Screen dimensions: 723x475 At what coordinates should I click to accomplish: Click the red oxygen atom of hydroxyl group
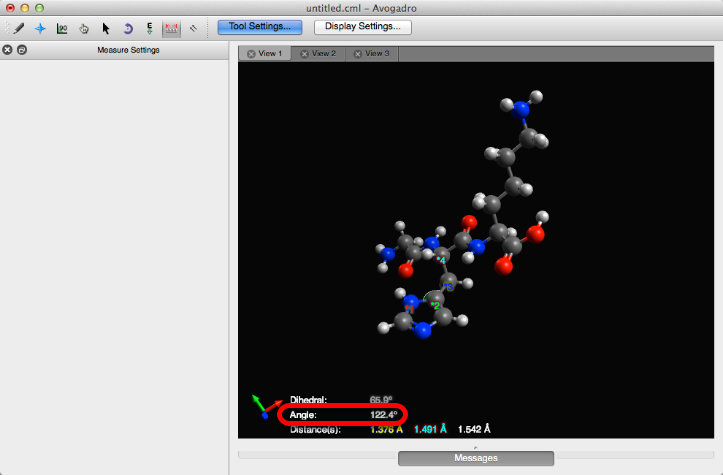click(537, 233)
